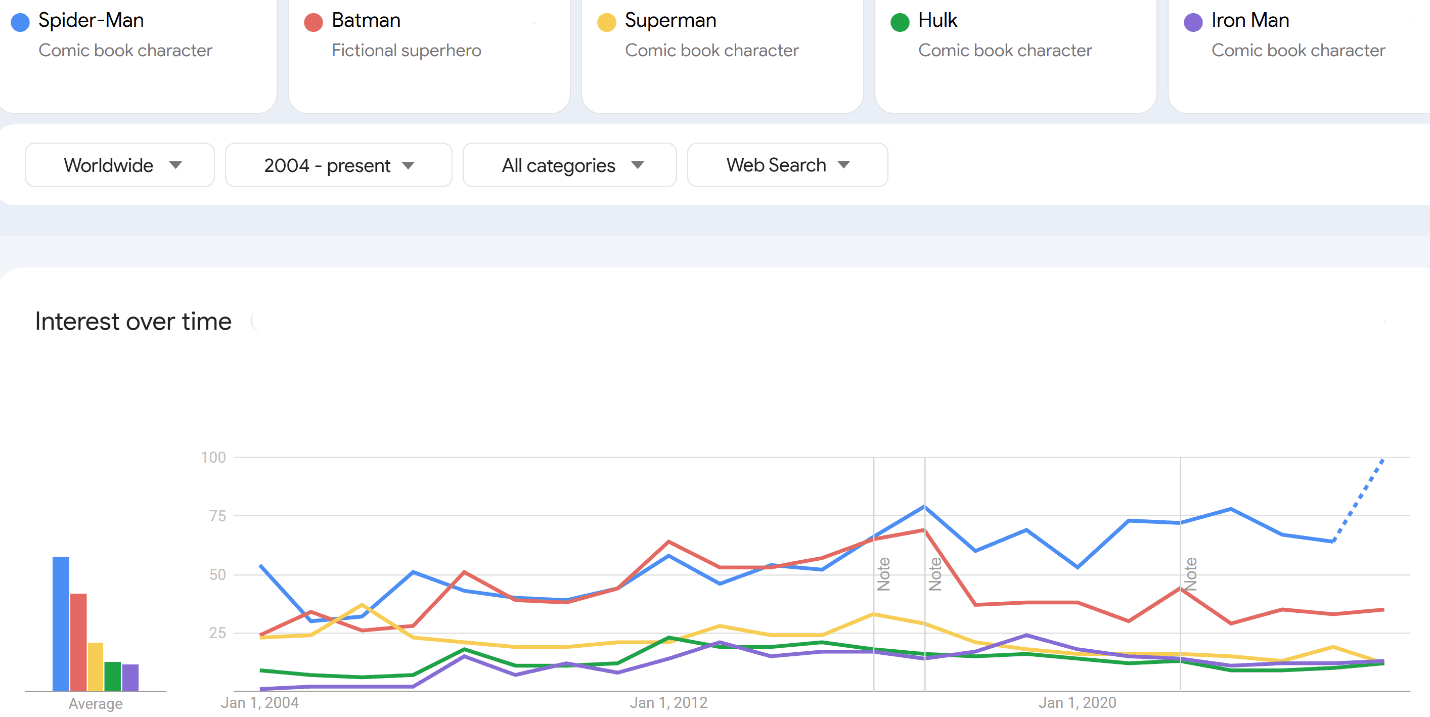Click the yellow Superman average bar
The image size is (1430, 717).
(x=96, y=667)
